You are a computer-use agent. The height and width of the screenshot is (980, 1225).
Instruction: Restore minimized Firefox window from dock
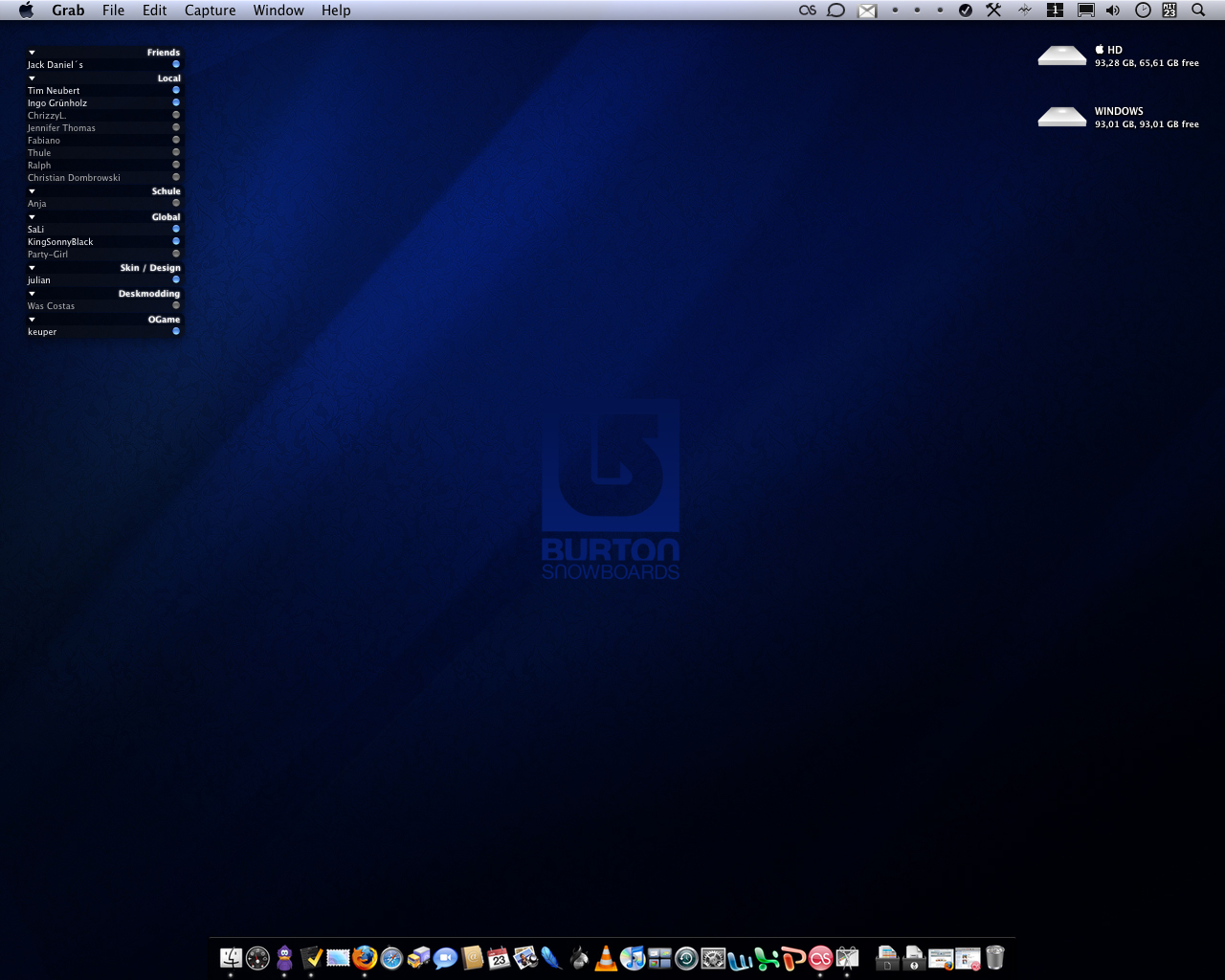[941, 958]
